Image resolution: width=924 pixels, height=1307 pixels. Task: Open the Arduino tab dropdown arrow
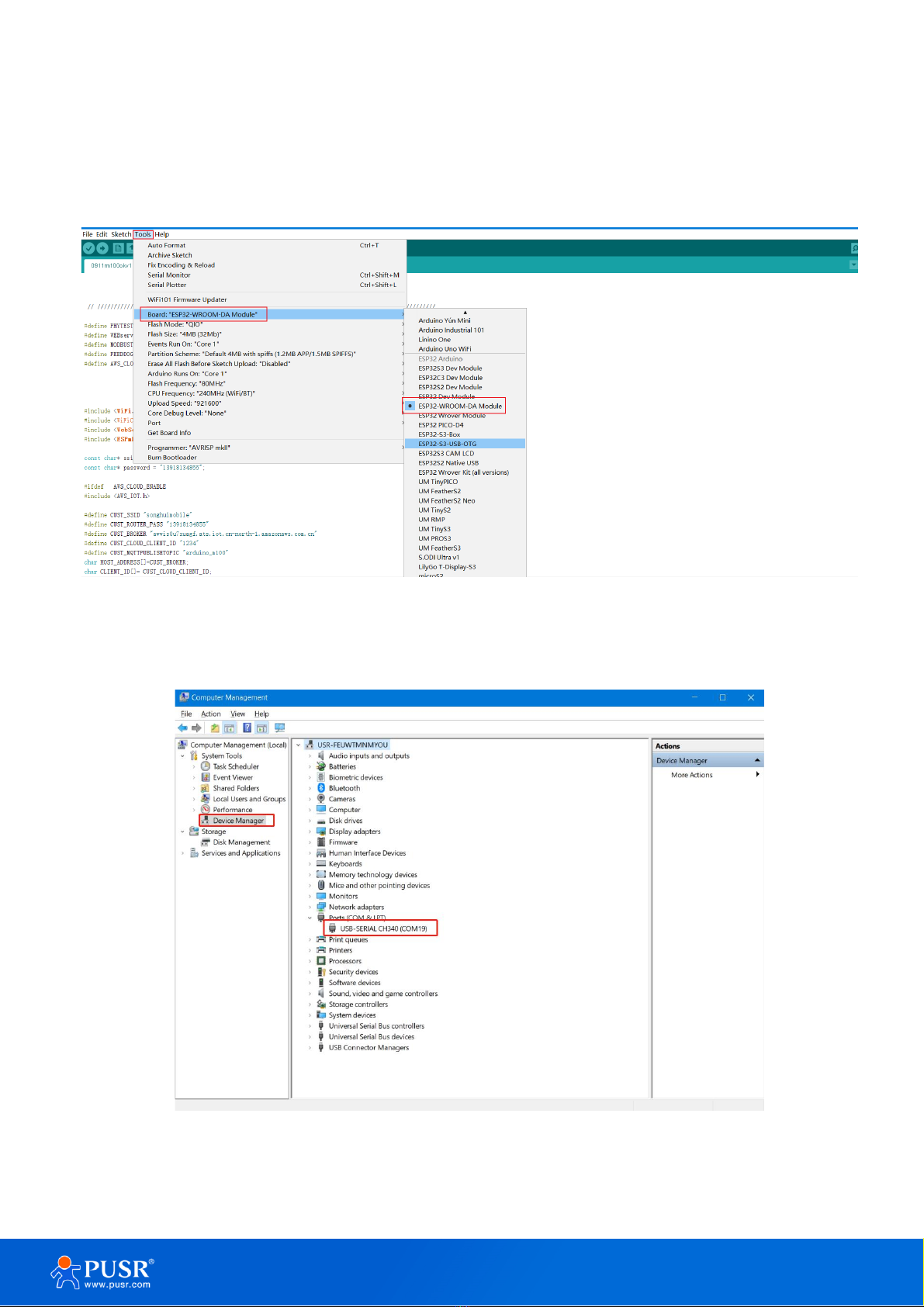tap(853, 265)
